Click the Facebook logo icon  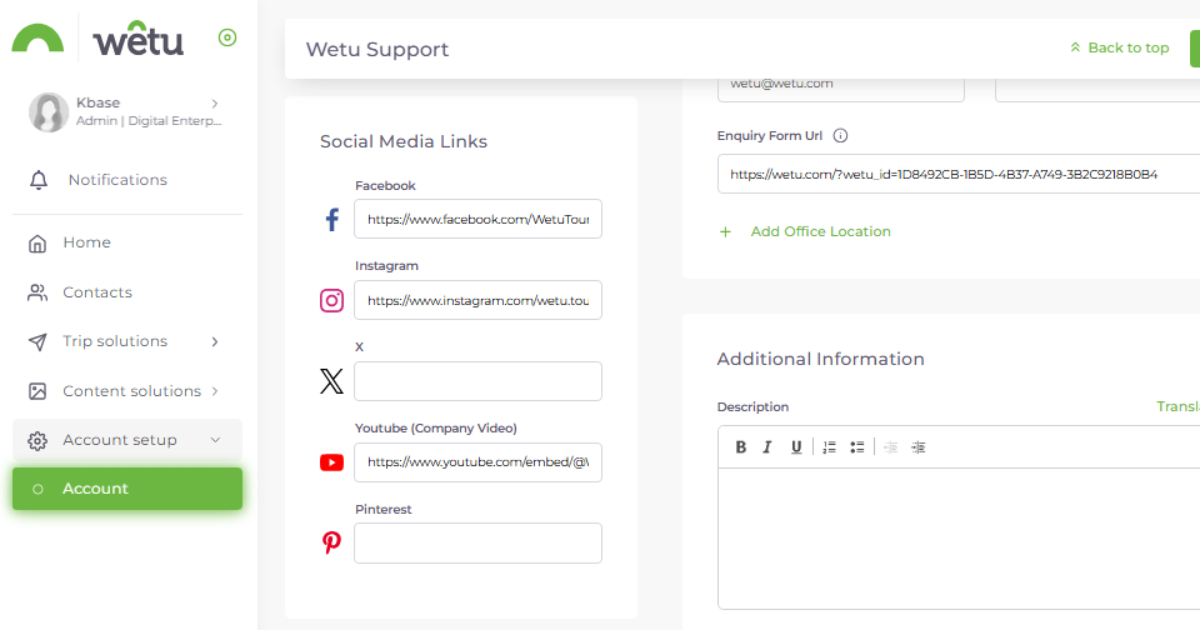(332, 219)
